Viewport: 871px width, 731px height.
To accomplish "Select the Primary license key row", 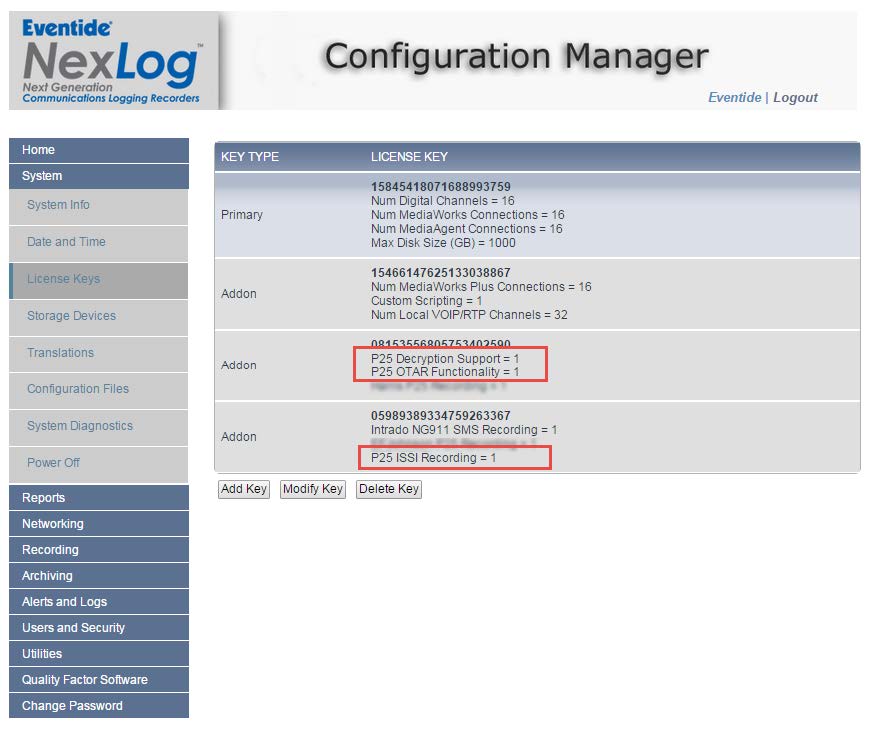I will [x=537, y=215].
